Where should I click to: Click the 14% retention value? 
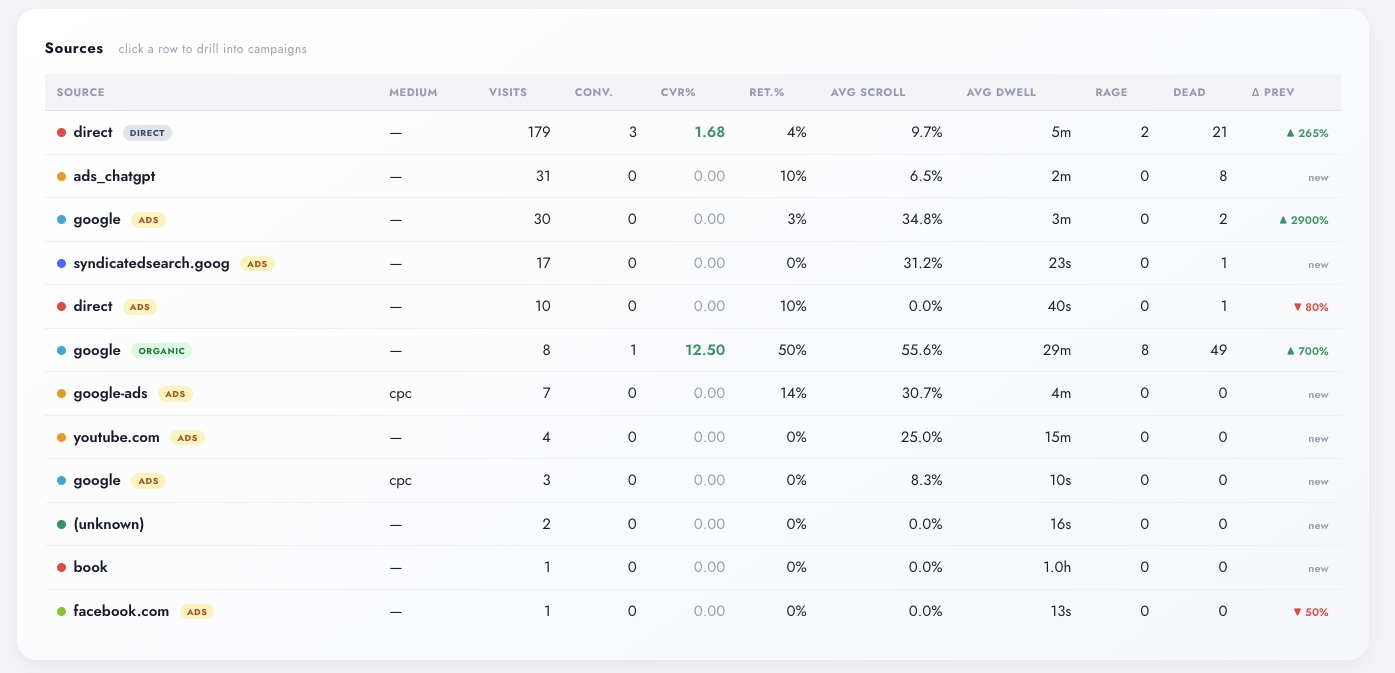[x=793, y=393]
